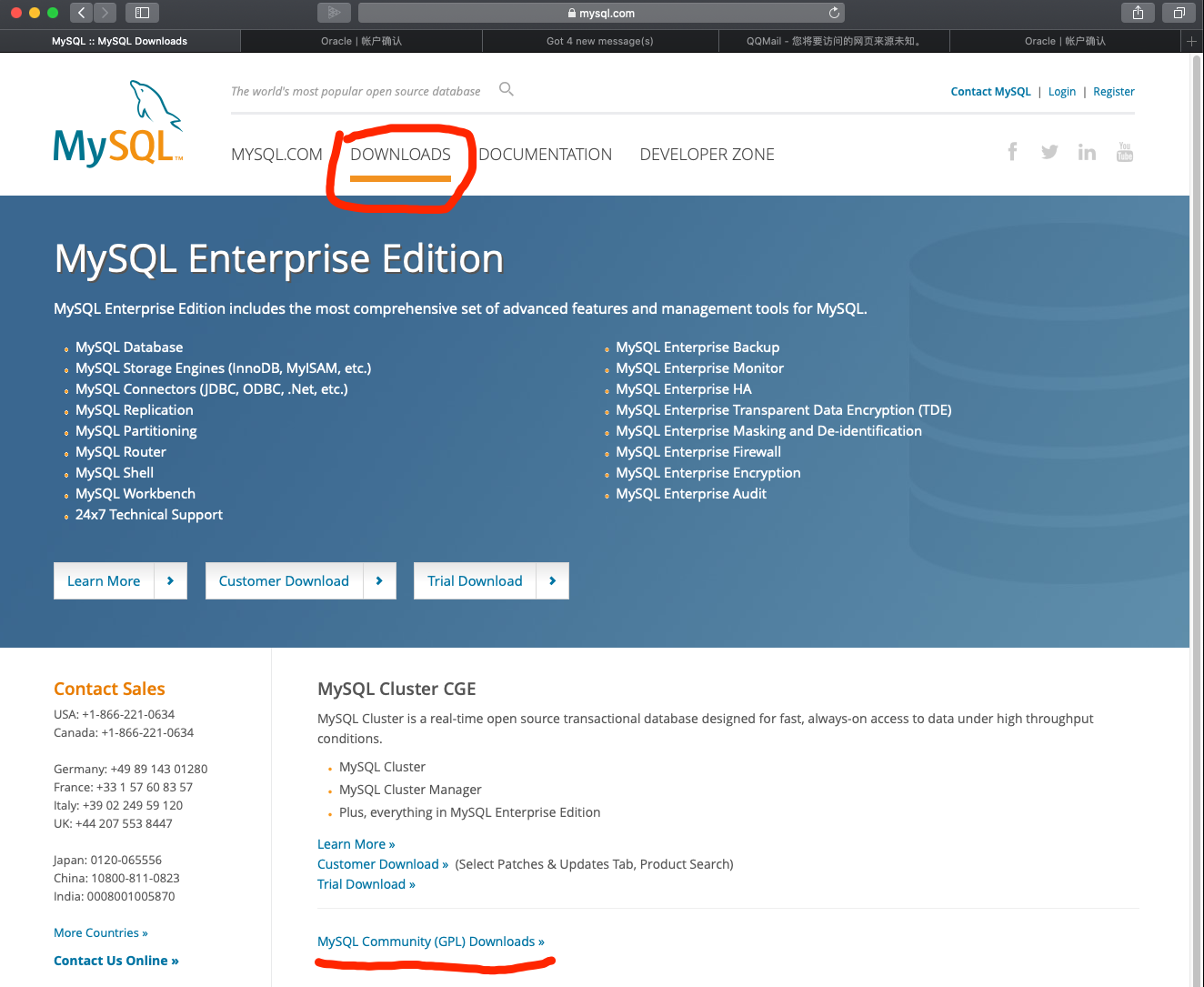
Task: Switch to QQMail browser tab
Action: click(834, 41)
